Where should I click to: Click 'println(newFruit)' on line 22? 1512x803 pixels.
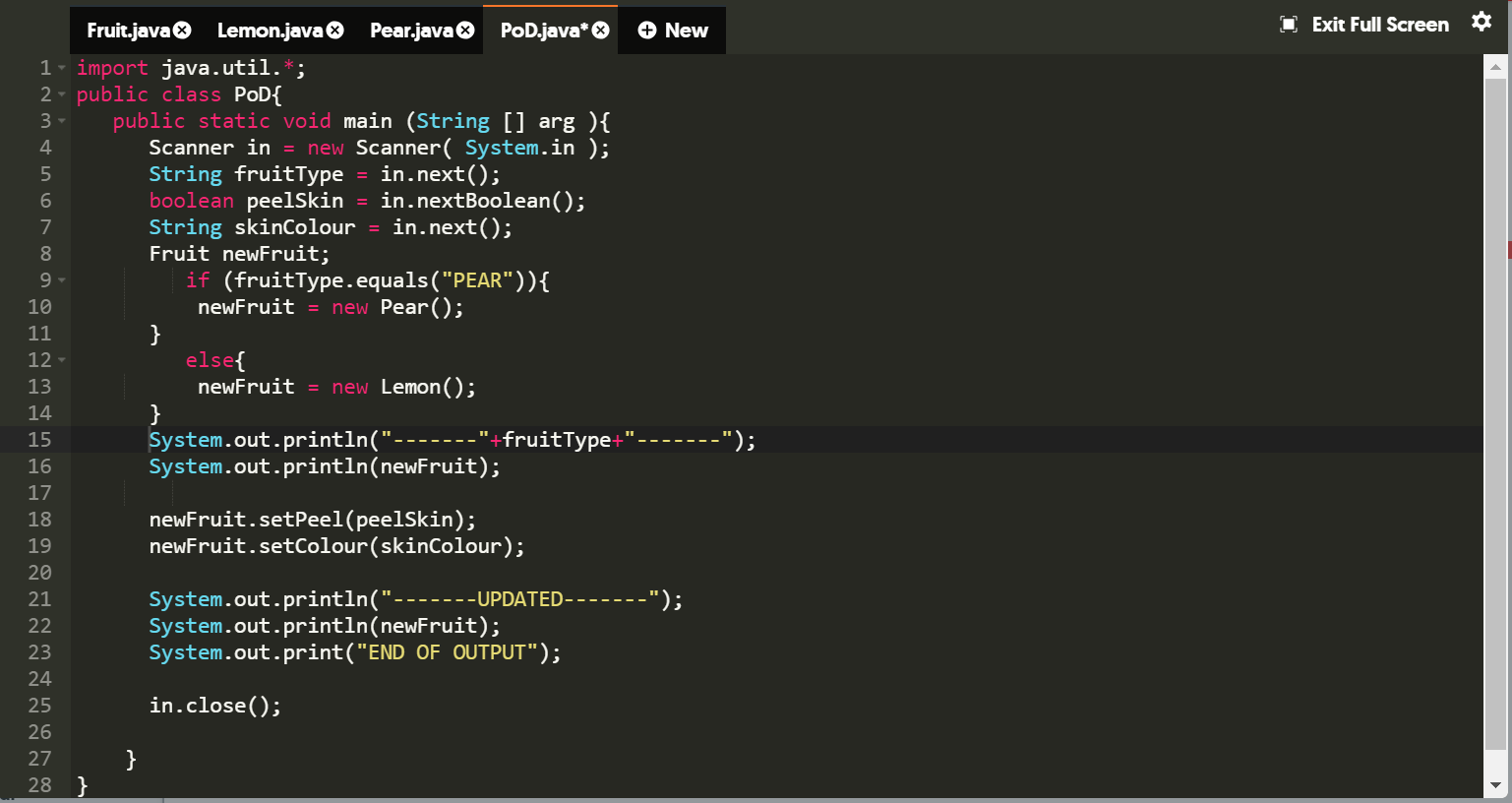pyautogui.click(x=386, y=626)
